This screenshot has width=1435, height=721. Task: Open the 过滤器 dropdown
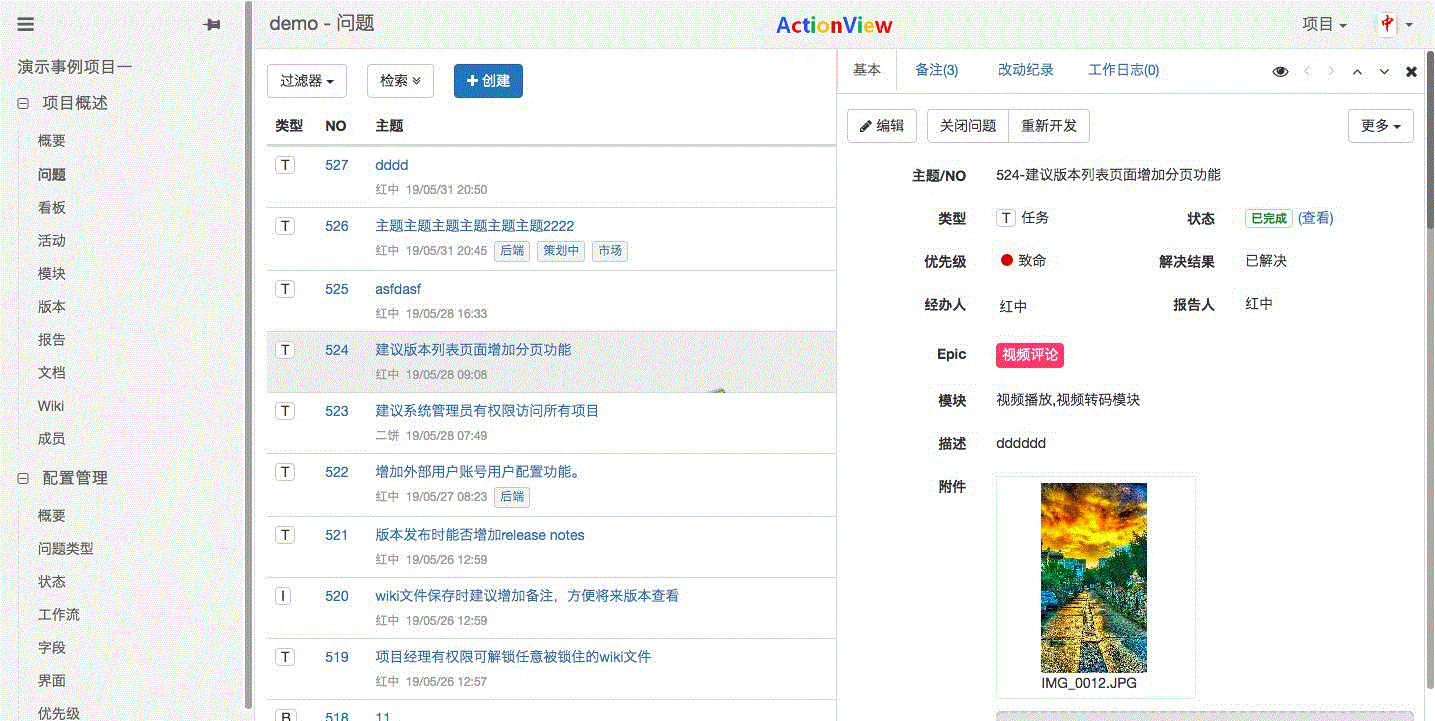[x=306, y=81]
